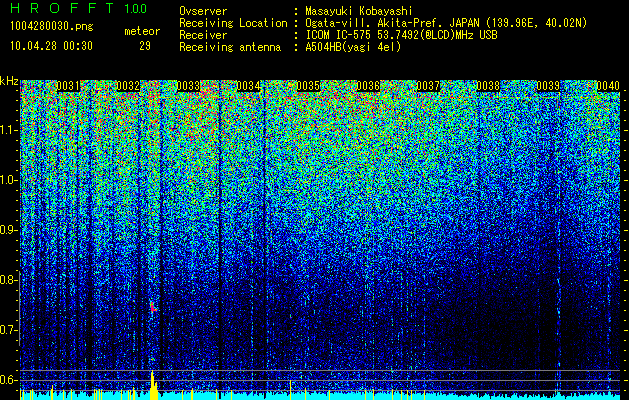Viewport: 629px width, 400px height.
Task: Click the 0039 time marker
Action: [548, 86]
